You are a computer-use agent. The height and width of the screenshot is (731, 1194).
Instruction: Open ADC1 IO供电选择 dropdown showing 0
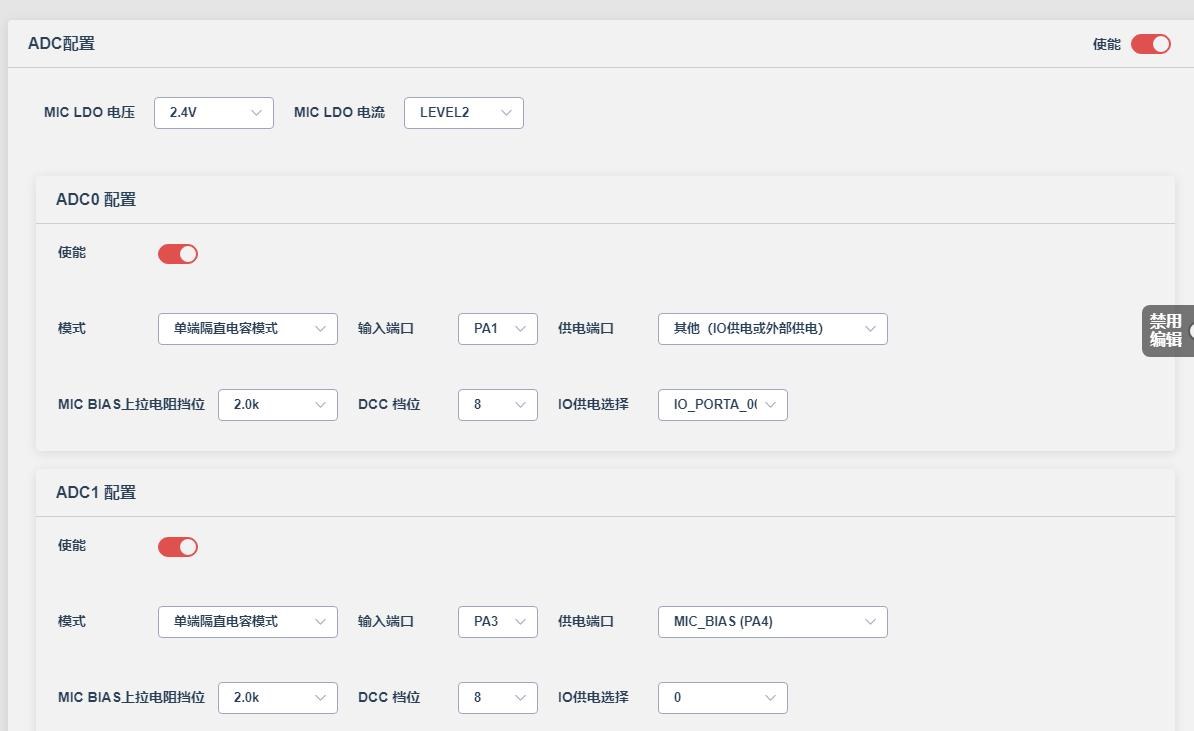[723, 698]
